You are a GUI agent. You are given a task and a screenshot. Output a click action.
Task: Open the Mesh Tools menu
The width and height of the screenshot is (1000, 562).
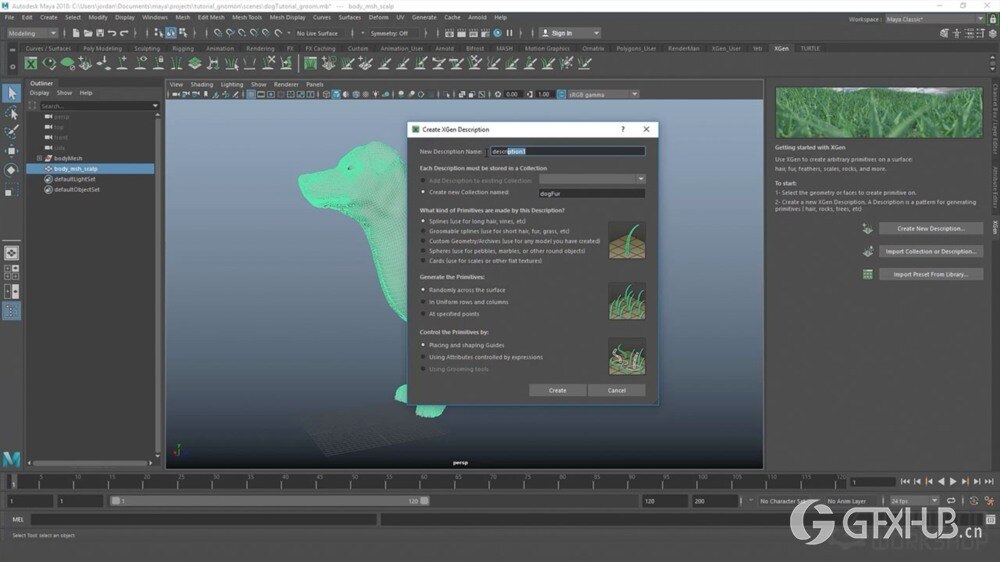coord(246,17)
